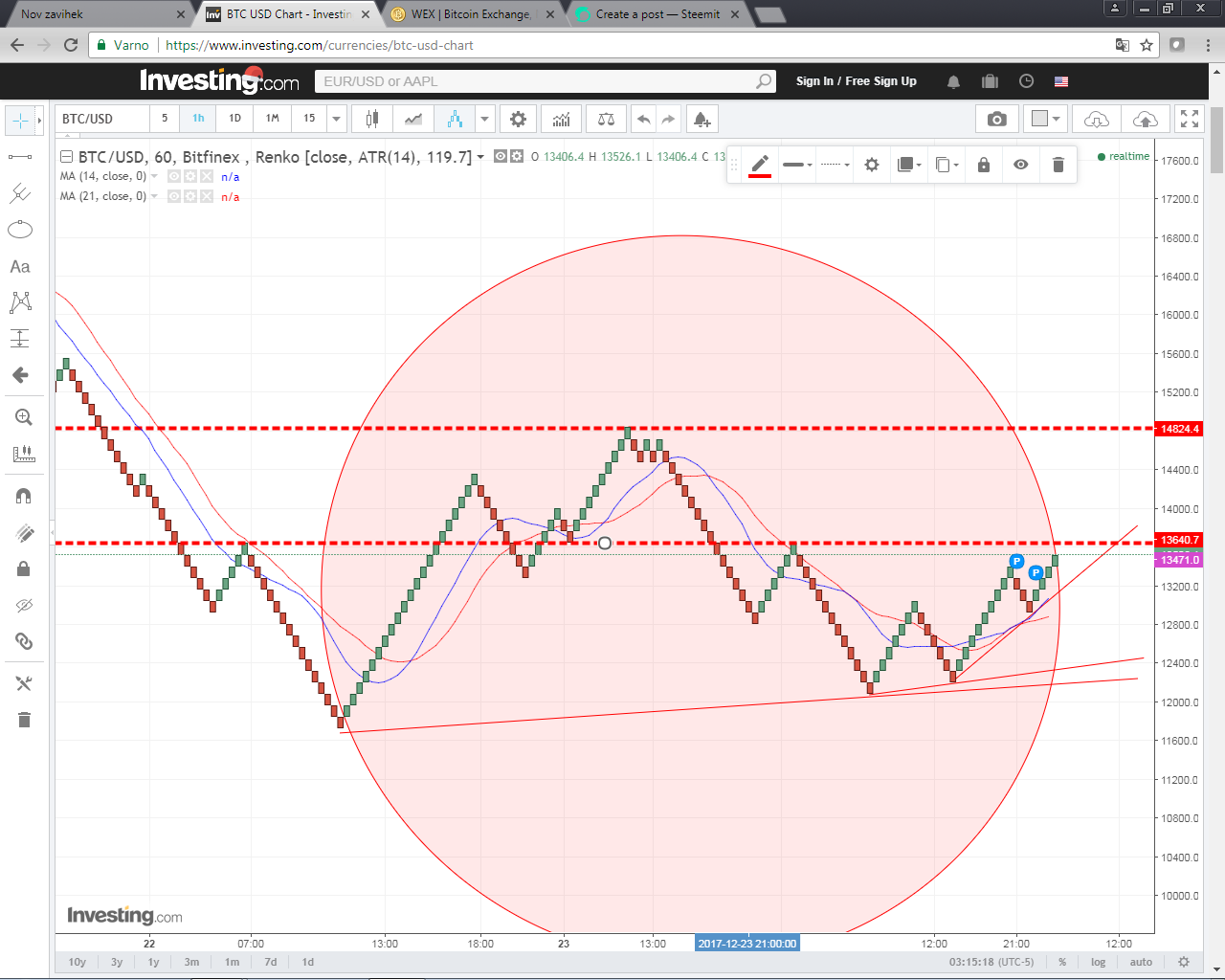Image resolution: width=1225 pixels, height=980 pixels.
Task: Save chart layout to cloud
Action: coord(1145,119)
